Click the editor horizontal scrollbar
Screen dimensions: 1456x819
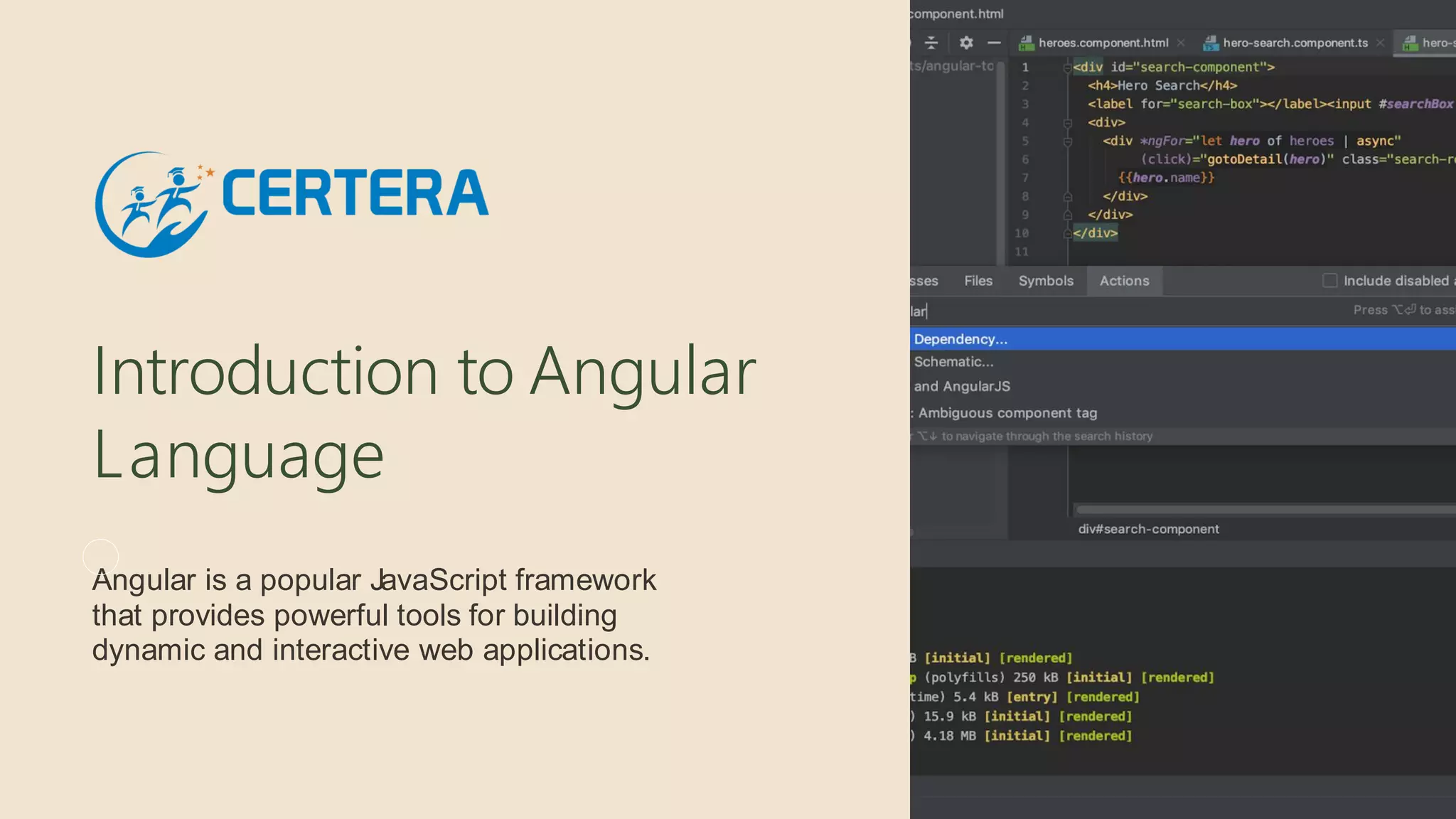[1265, 510]
